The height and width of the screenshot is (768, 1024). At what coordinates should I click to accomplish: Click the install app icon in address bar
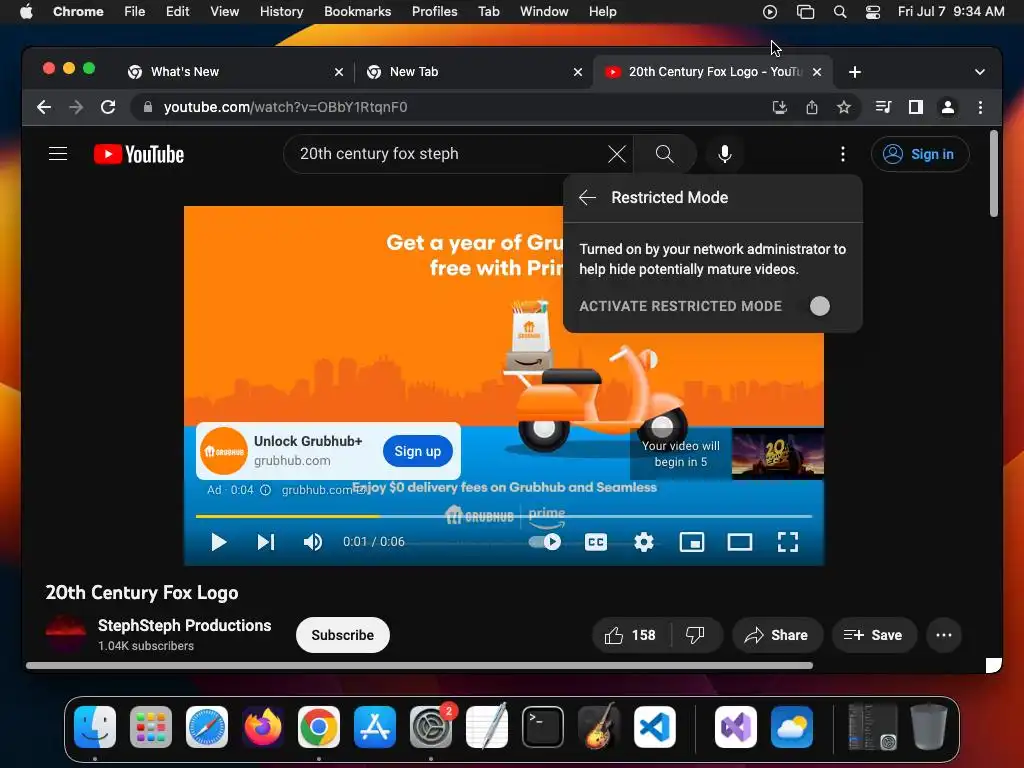780,107
